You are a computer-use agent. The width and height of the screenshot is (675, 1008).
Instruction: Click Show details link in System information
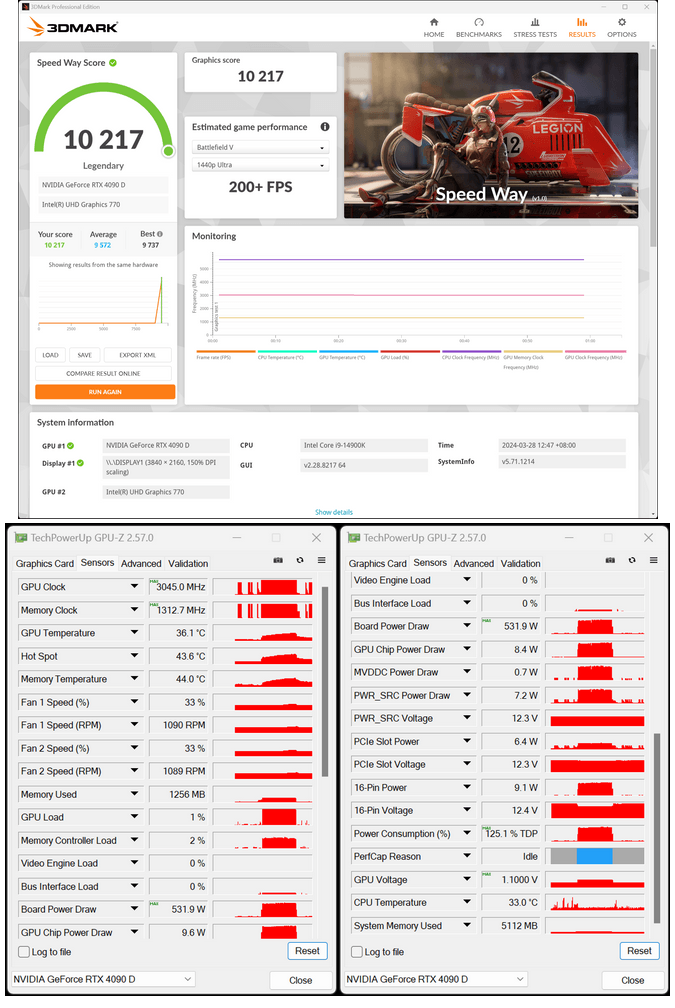[x=334, y=512]
